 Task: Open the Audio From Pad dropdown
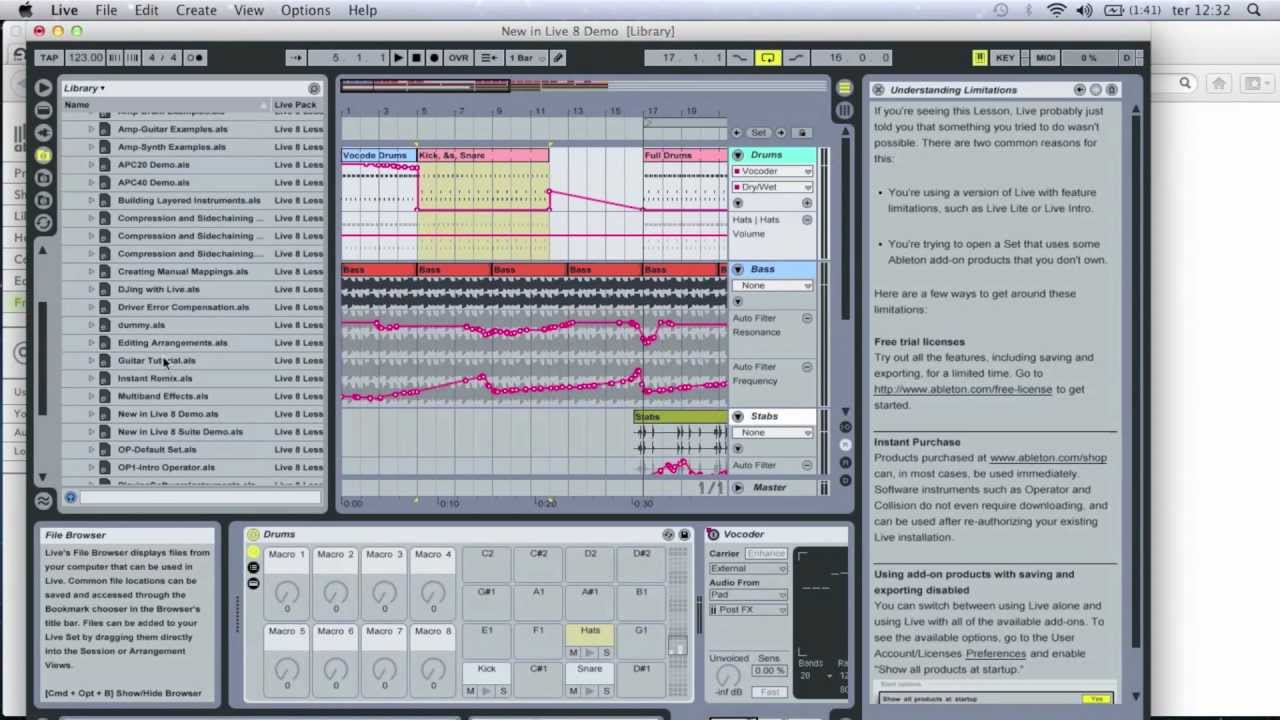pyautogui.click(x=748, y=595)
